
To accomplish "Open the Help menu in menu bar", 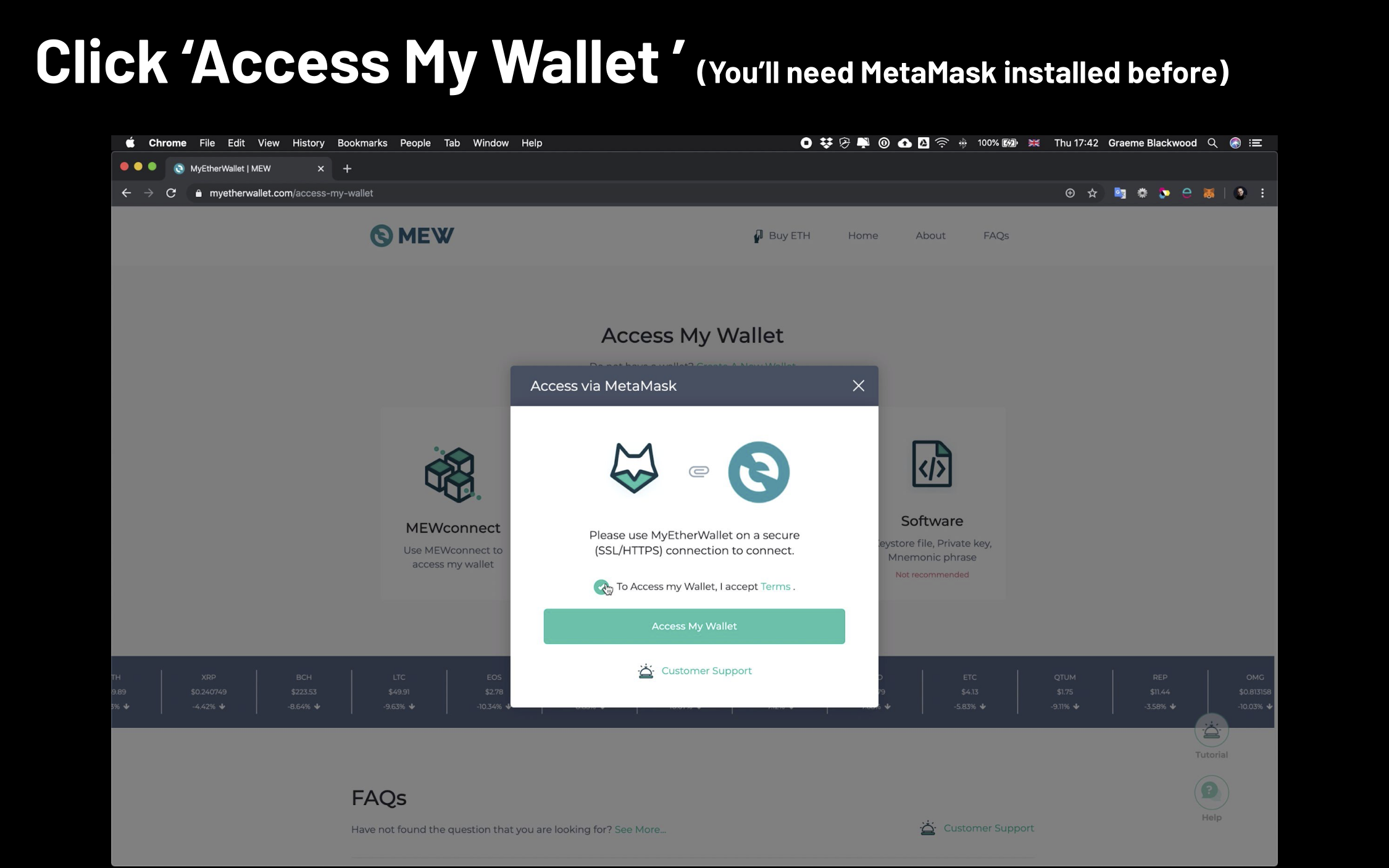I will click(x=532, y=143).
